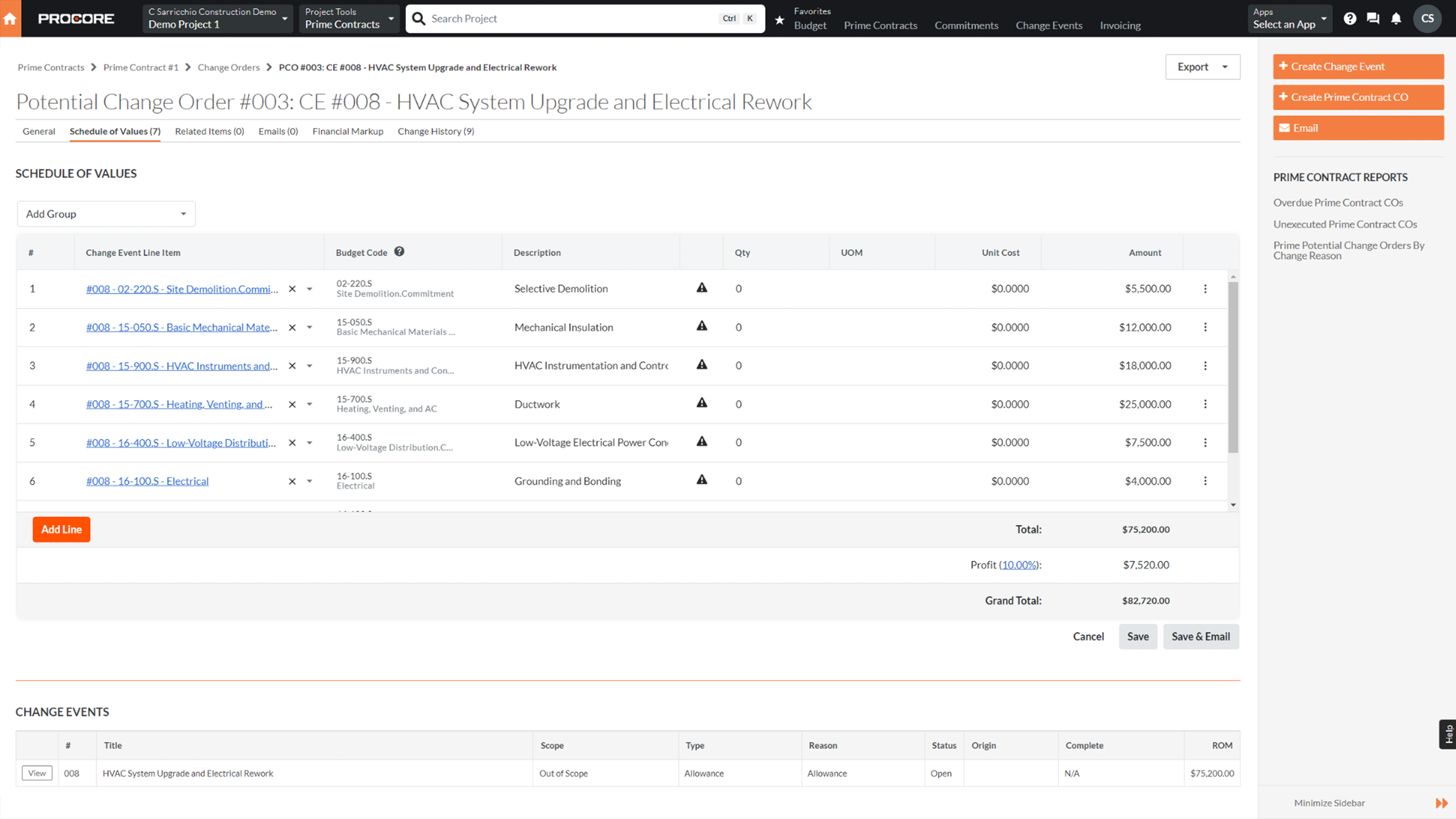1456x819 pixels.
Task: Open the help question mark icon
Action: (x=1350, y=18)
